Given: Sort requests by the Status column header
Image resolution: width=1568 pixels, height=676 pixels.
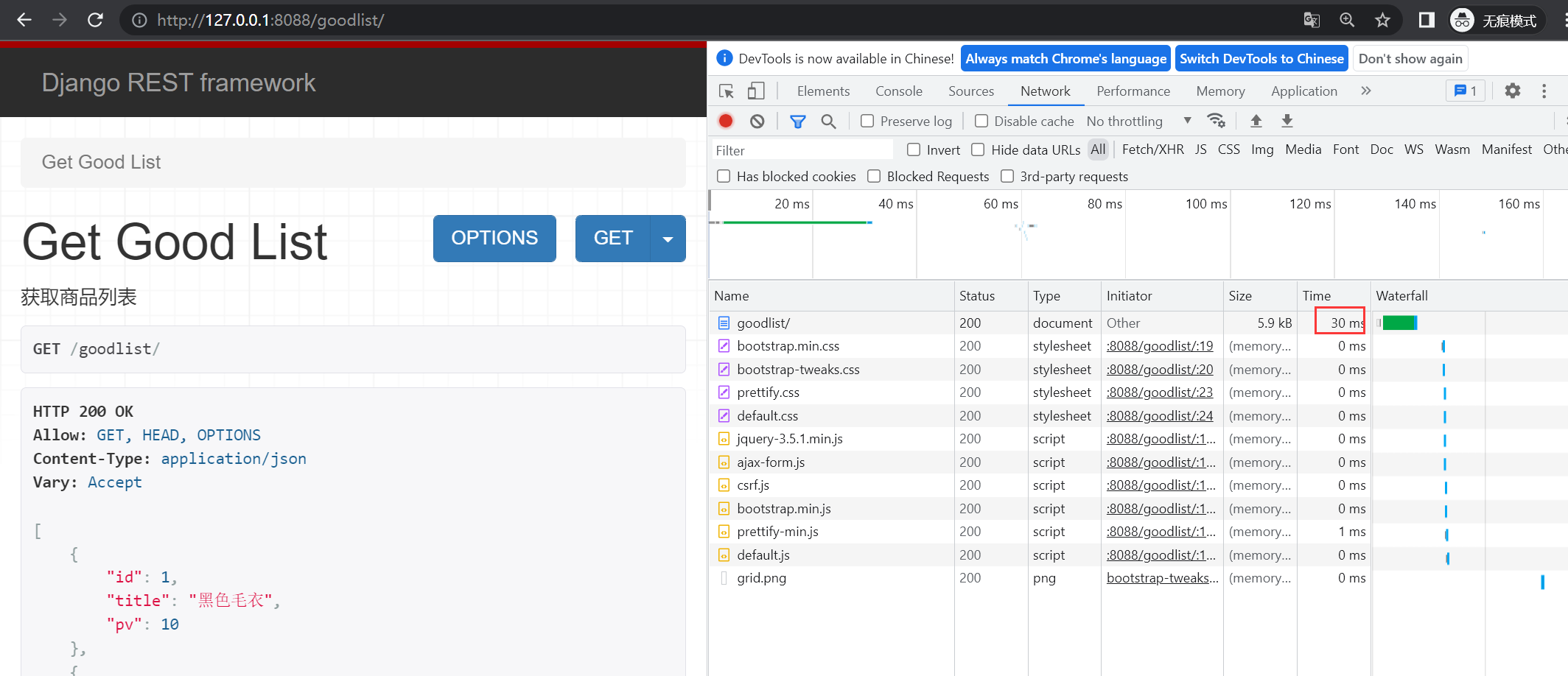Looking at the screenshot, I should click(990, 296).
